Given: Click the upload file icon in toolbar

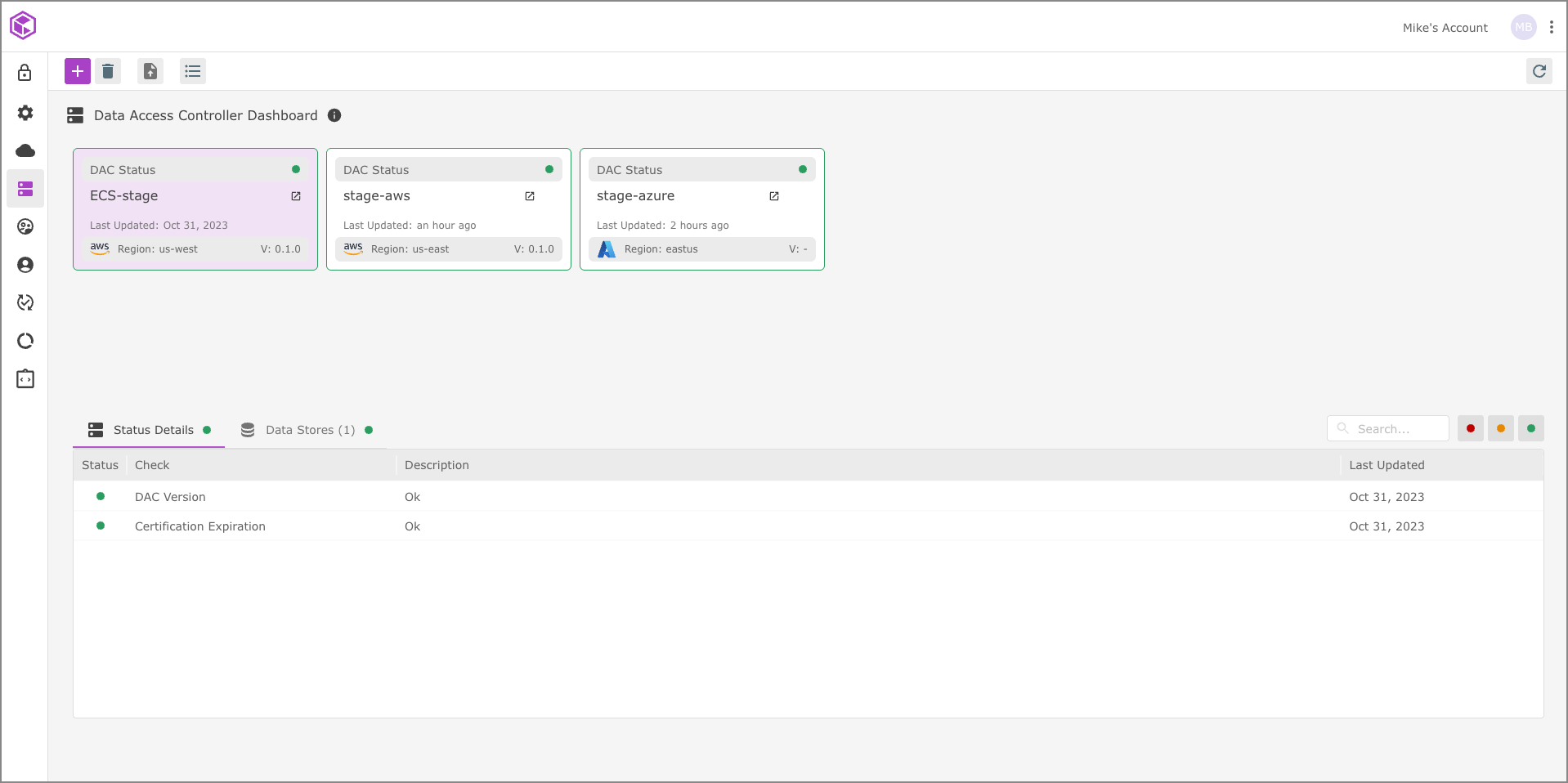Looking at the screenshot, I should pos(150,71).
